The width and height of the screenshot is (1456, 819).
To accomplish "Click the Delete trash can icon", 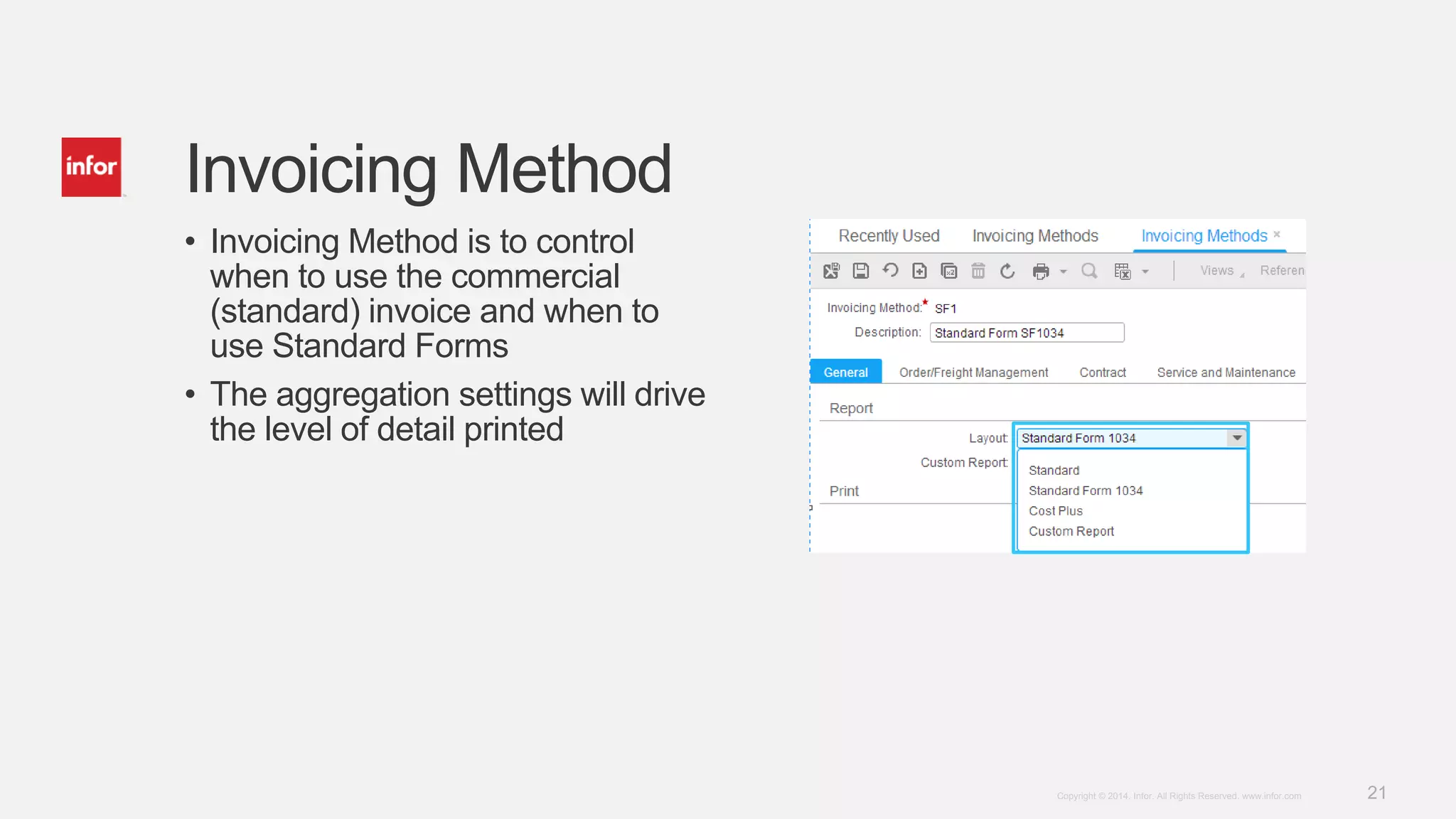I will point(978,271).
